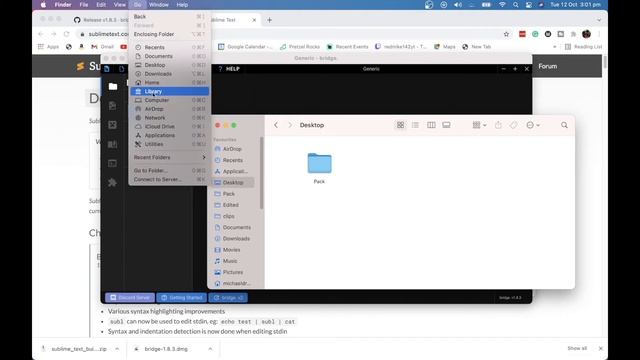The width and height of the screenshot is (640, 360).
Task: Open the Finder menu in the menu bar
Action: pyautogui.click(x=63, y=5)
